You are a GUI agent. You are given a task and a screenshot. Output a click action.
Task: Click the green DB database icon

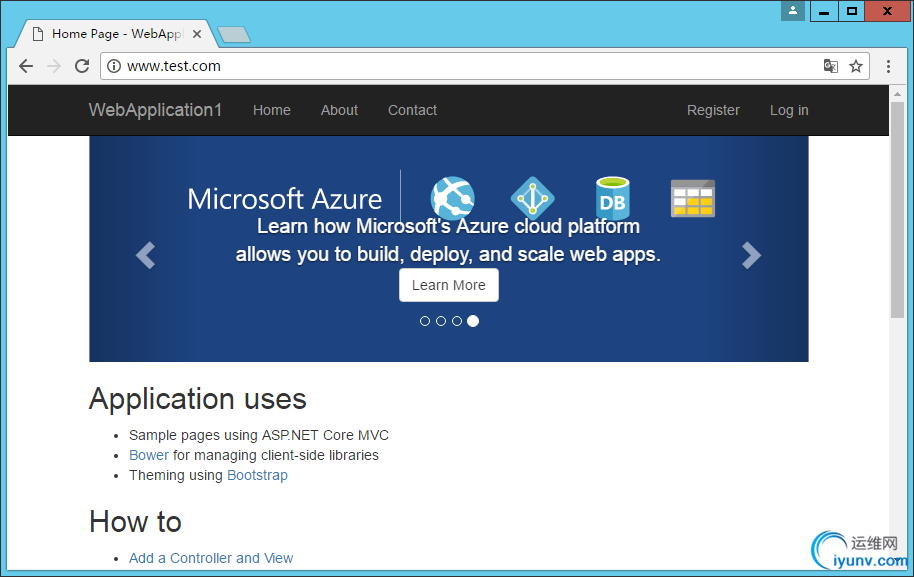coord(613,198)
